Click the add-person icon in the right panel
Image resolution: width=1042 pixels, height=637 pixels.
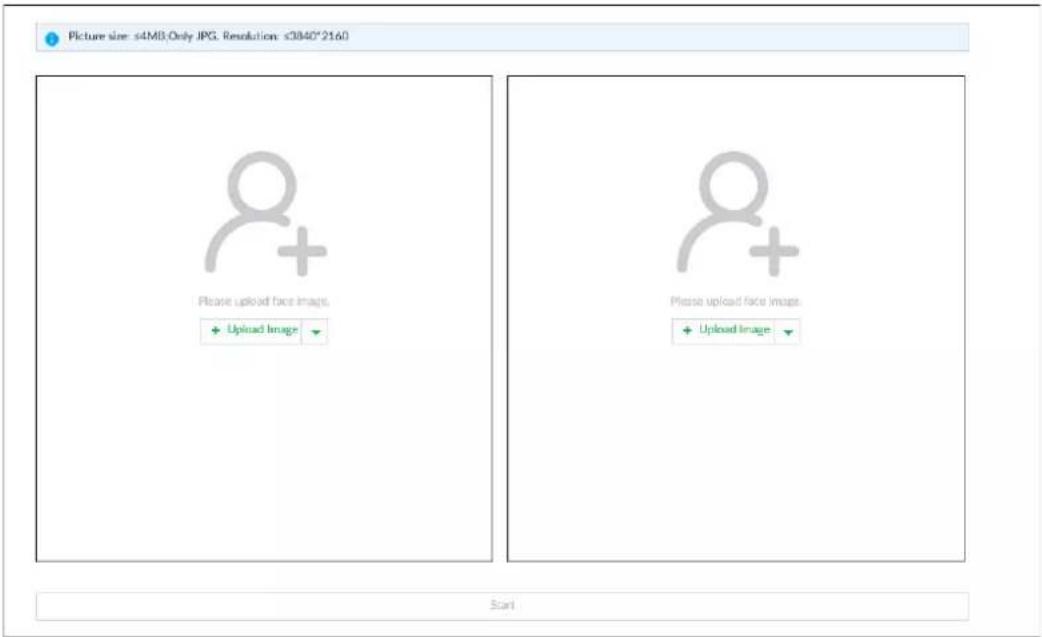coord(738,214)
